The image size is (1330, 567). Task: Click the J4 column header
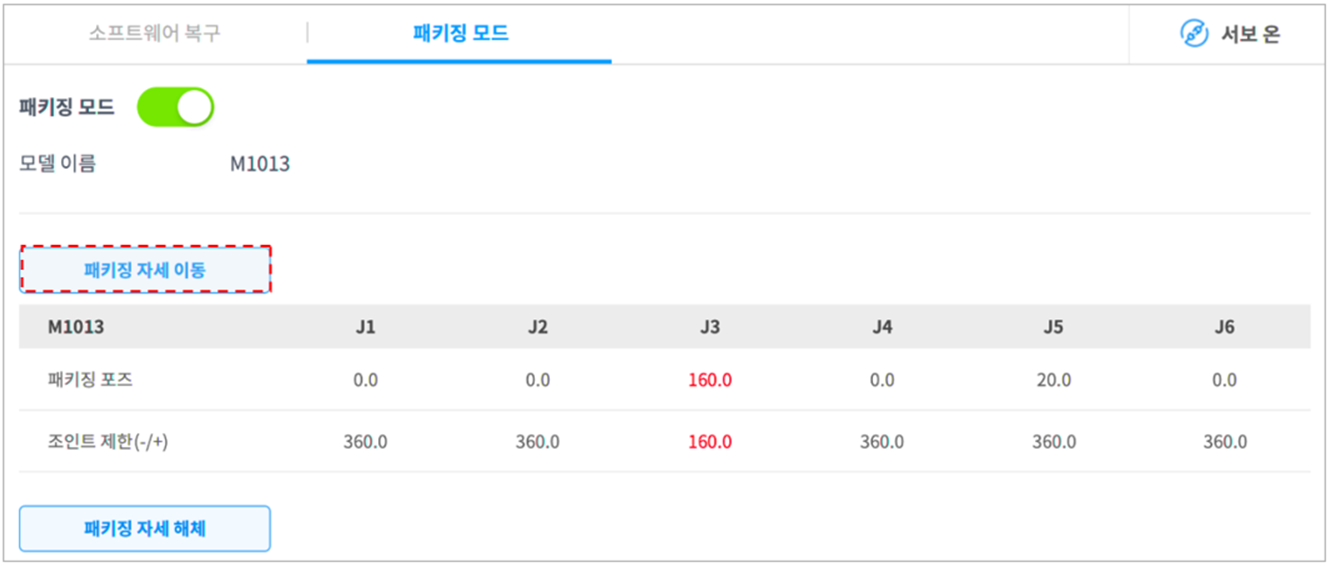(x=881, y=327)
